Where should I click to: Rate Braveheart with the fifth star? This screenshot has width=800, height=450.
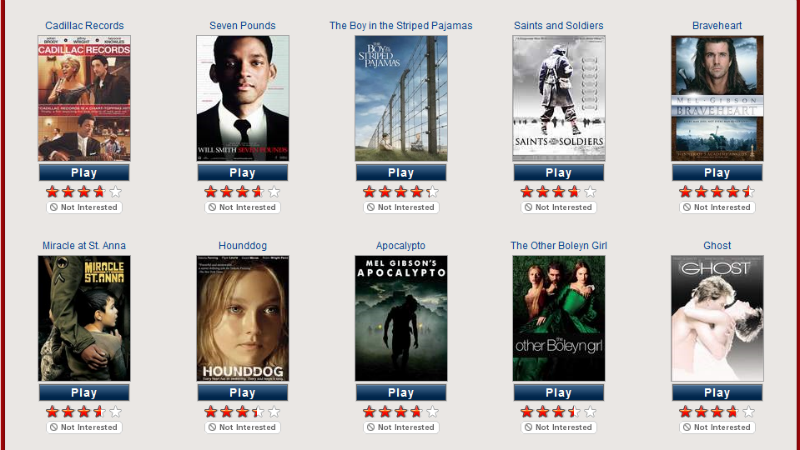click(748, 192)
